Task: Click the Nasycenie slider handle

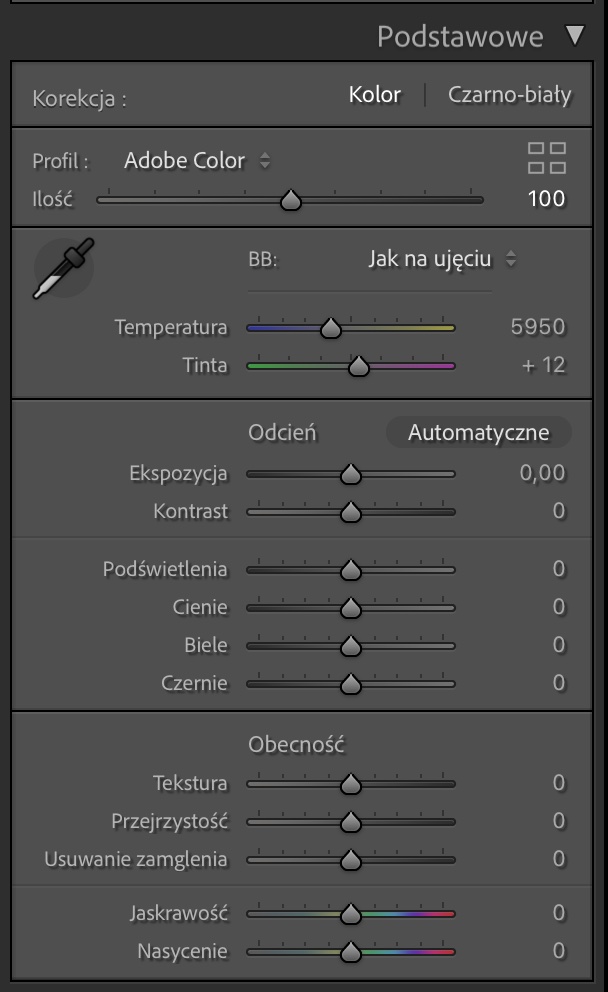Action: 351,952
